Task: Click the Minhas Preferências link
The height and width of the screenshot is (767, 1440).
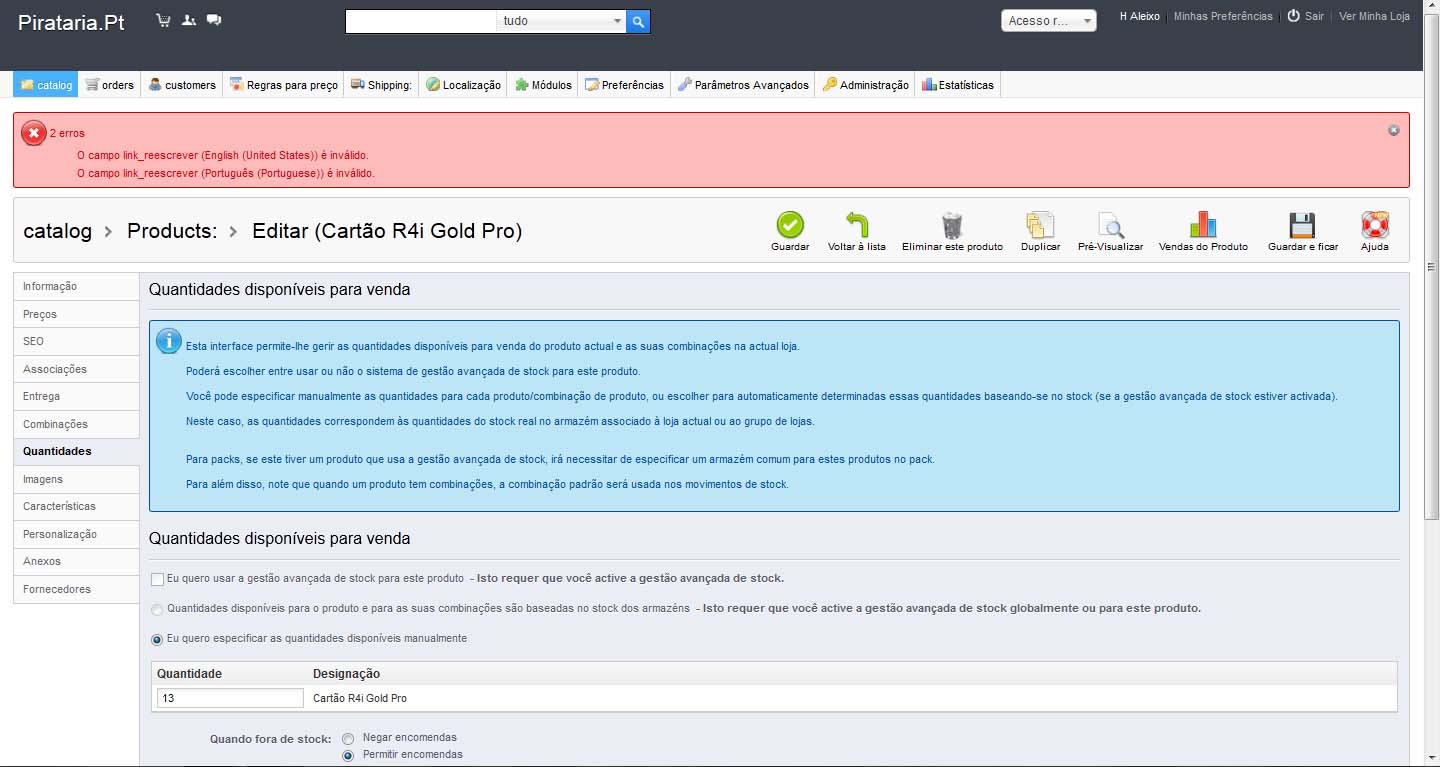Action: pos(1223,16)
